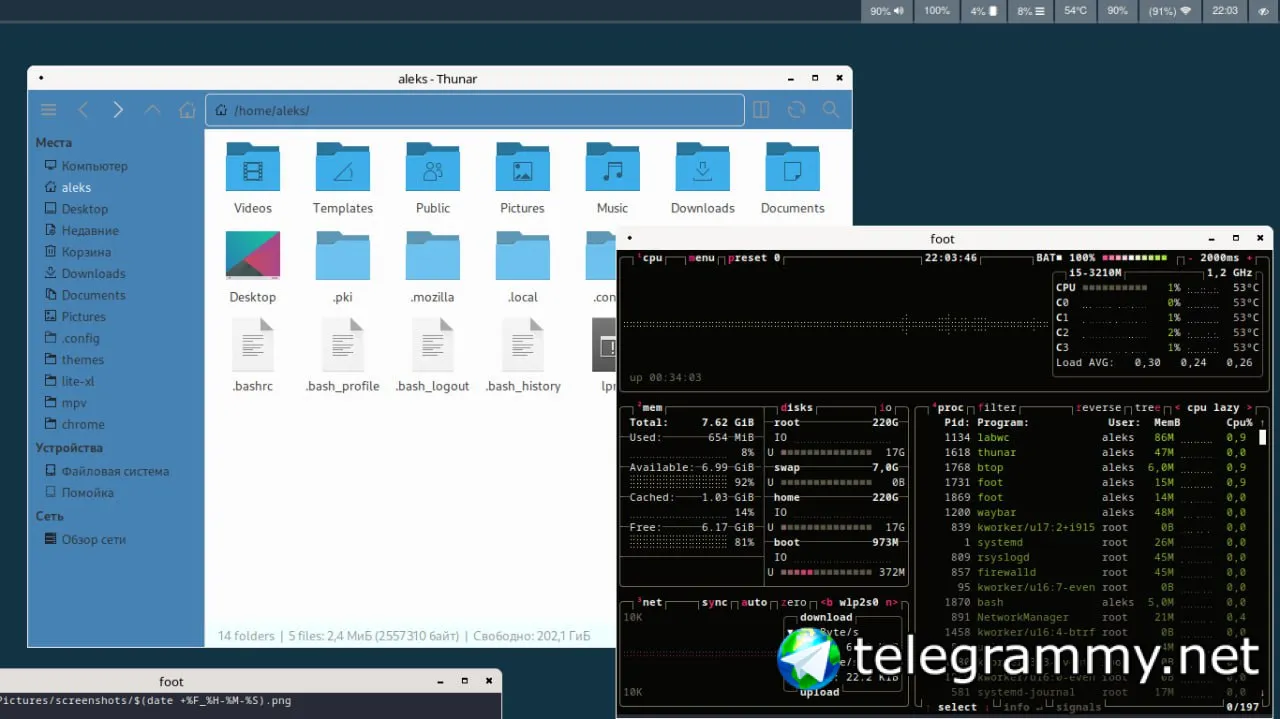Open the Downloads folder in the file view
Image resolution: width=1280 pixels, height=719 pixels.
click(703, 167)
